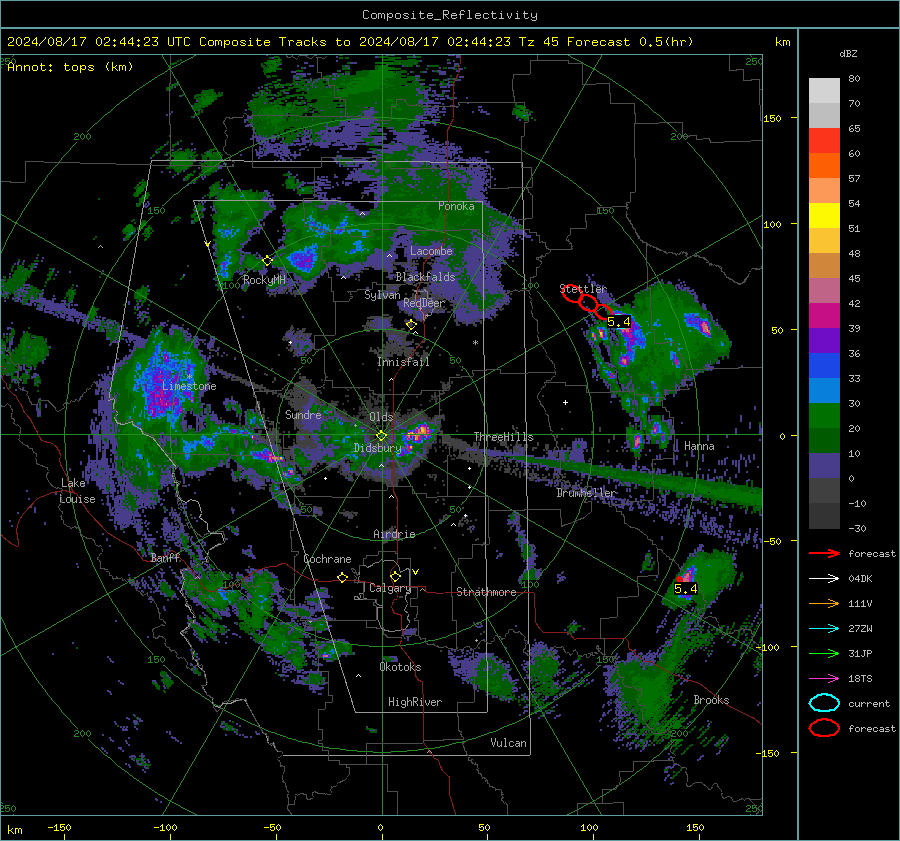The image size is (900, 841).
Task: Click the Strathmore label
Action: point(486,592)
